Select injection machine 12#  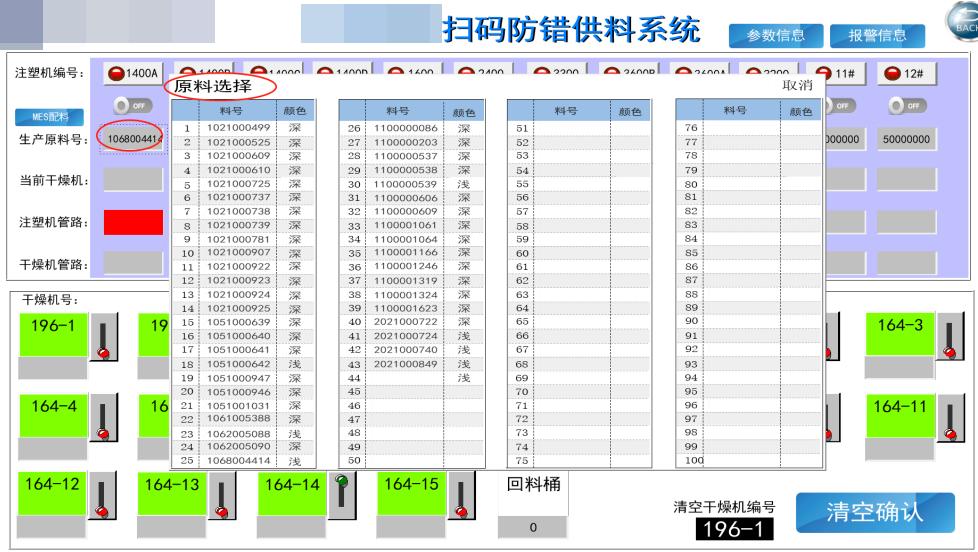906,74
